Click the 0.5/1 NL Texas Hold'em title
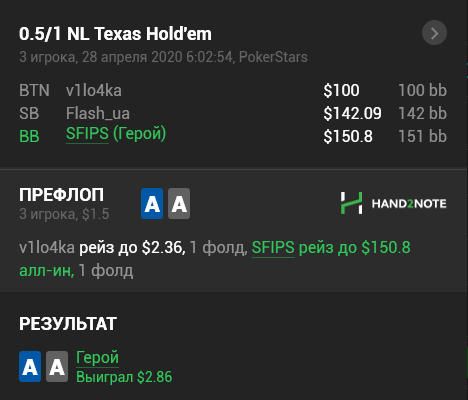The image size is (468, 400). coord(115,34)
